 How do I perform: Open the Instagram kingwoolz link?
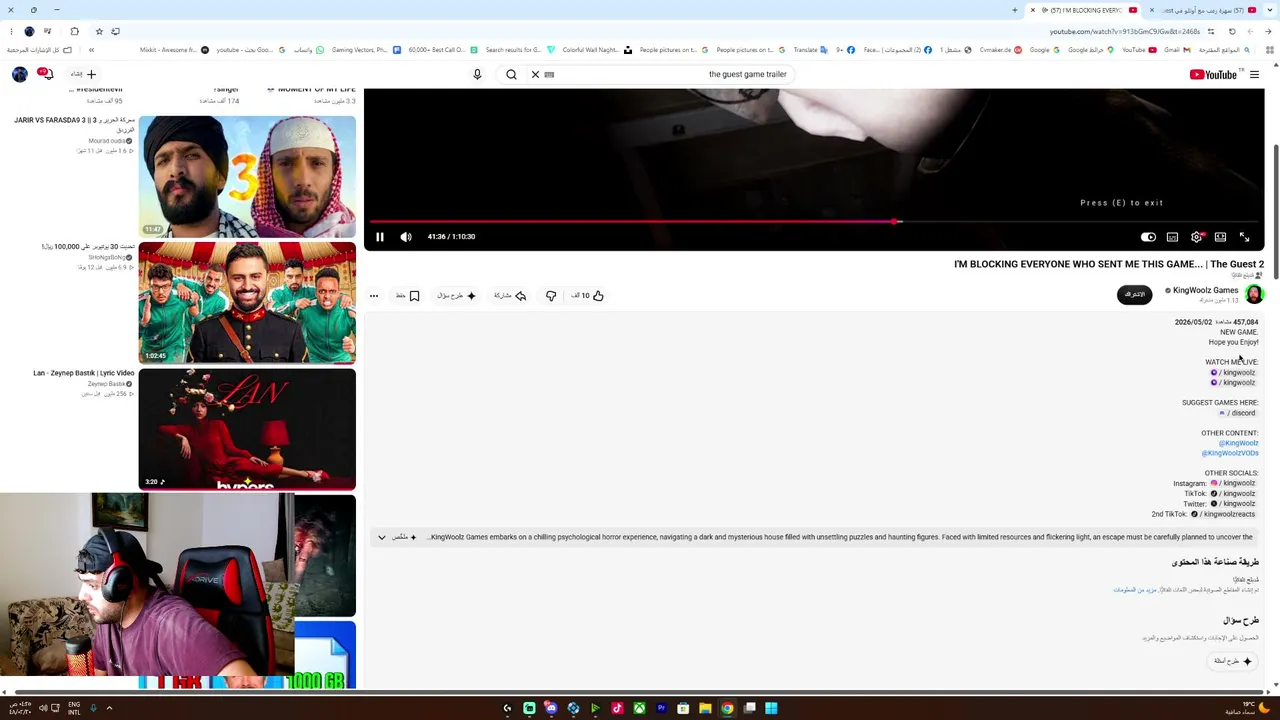pyautogui.click(x=1233, y=484)
